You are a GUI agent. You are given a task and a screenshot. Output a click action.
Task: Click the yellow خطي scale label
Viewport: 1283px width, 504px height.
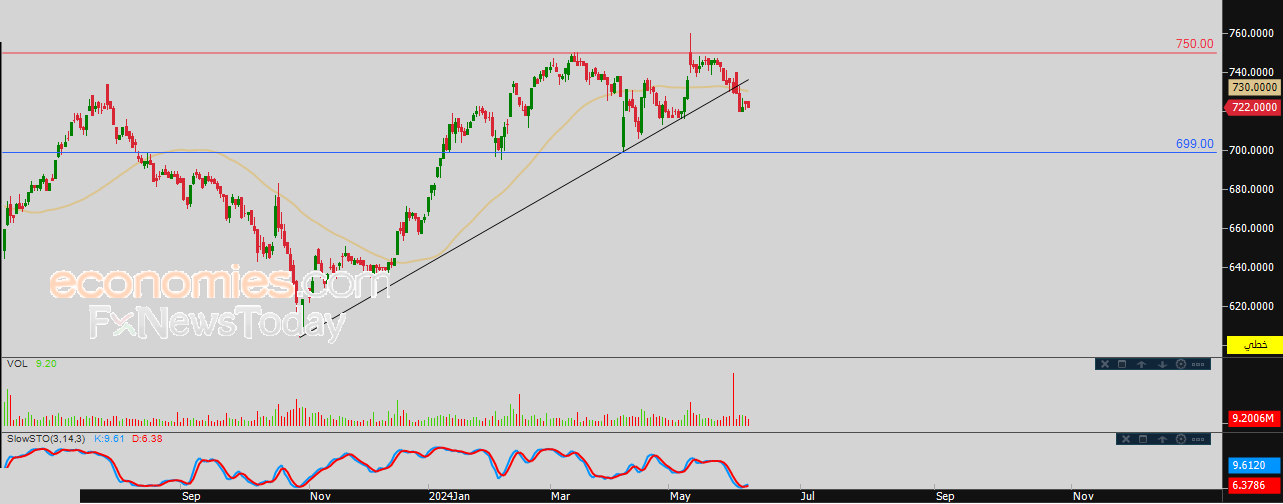tap(1255, 344)
